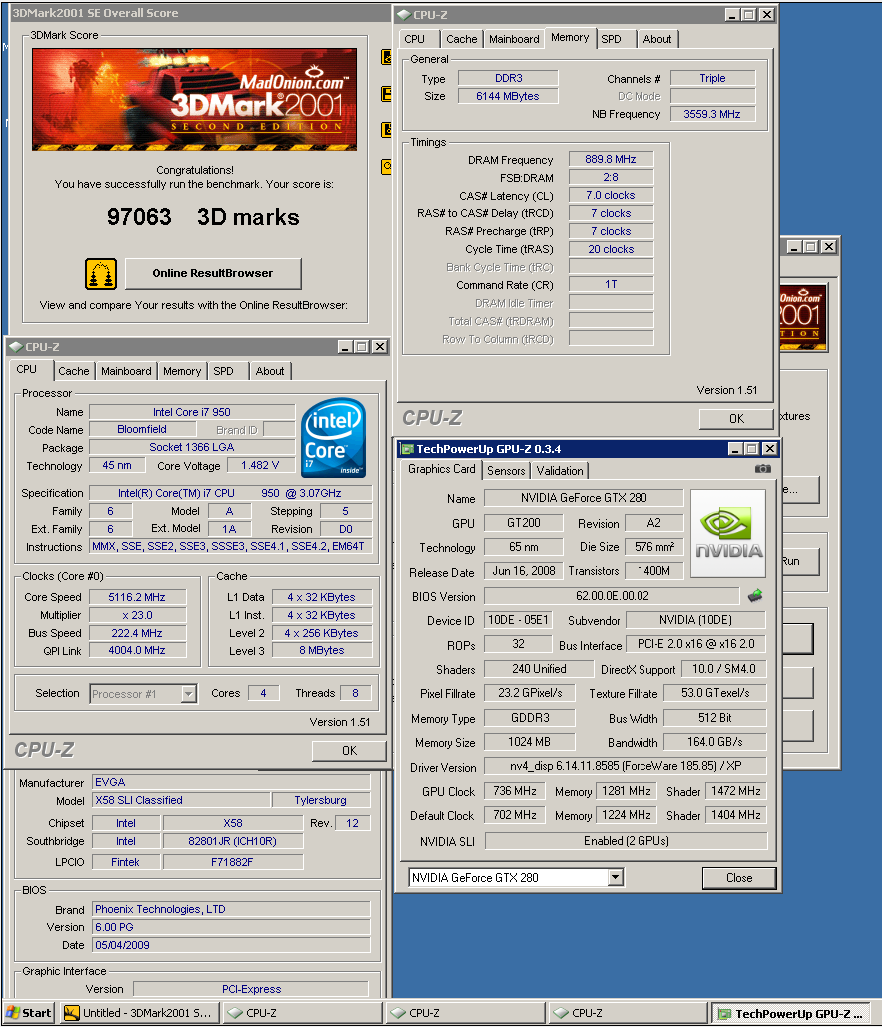The image size is (882, 1027).
Task: Click the BIOS brand Phoenix Technologies, LTD
Action: [231, 909]
